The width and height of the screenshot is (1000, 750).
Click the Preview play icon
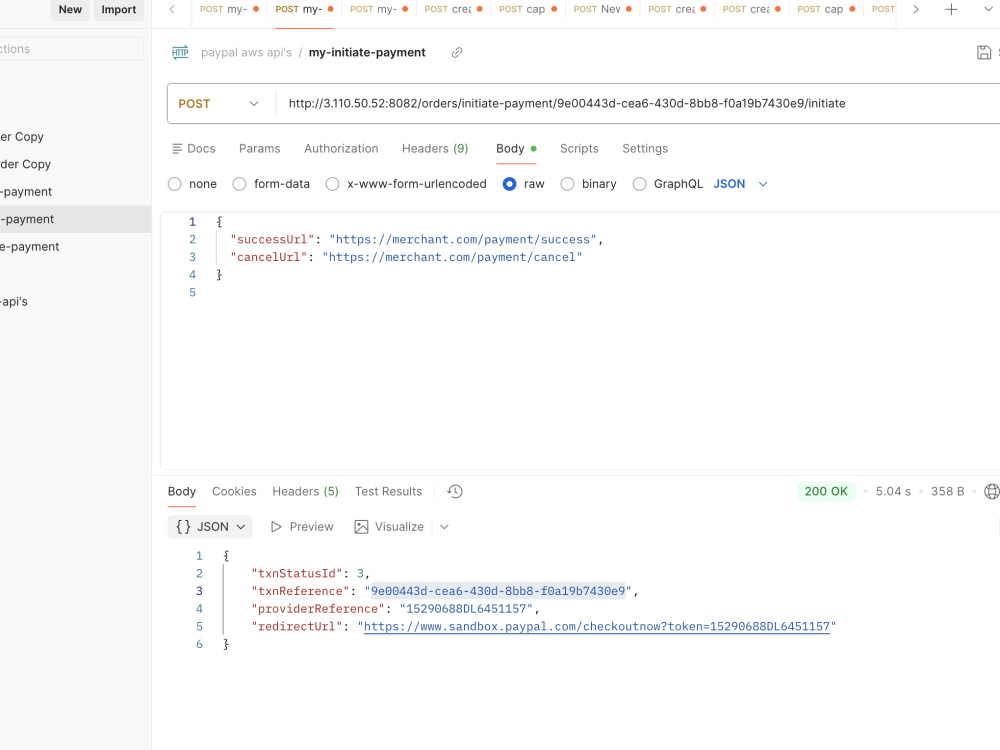coord(276,527)
